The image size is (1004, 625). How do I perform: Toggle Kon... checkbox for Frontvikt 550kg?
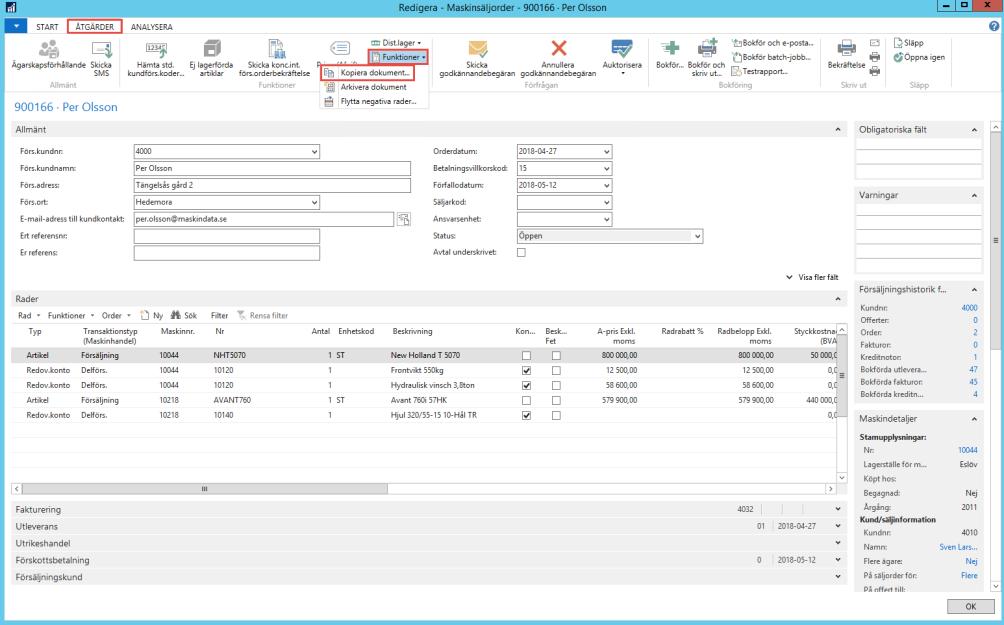(526, 370)
